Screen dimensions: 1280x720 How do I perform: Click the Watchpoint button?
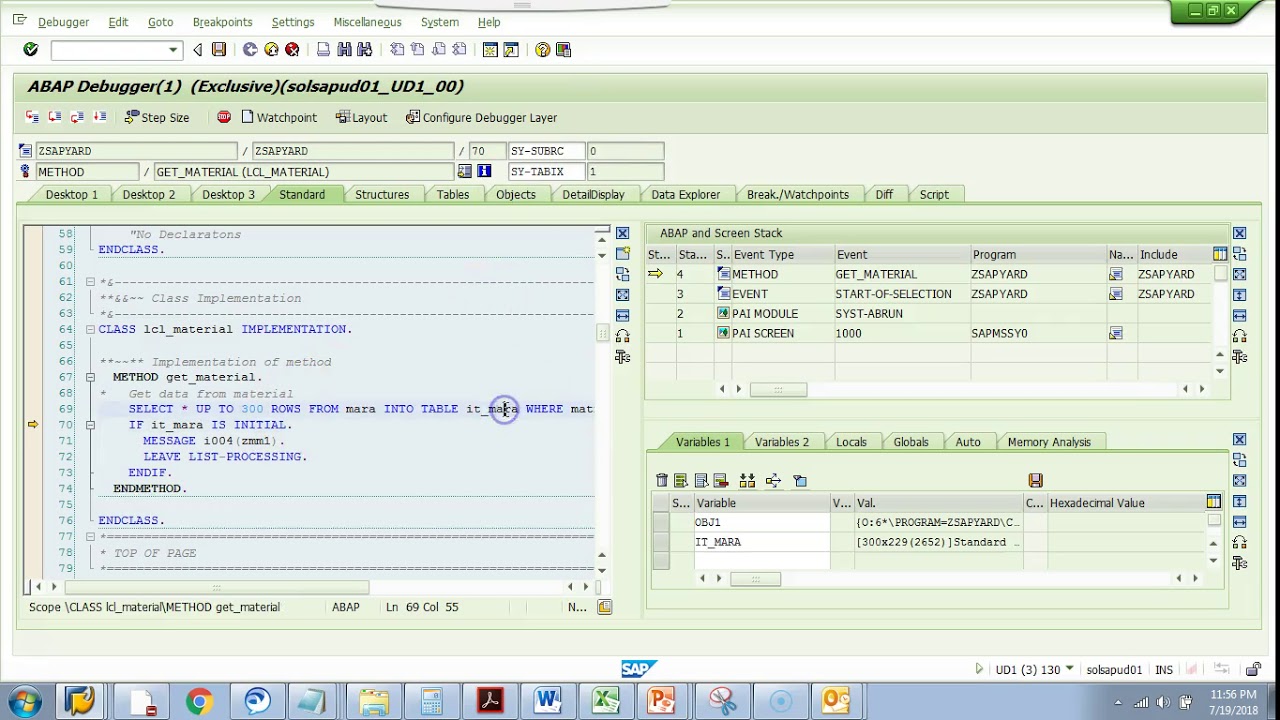[279, 117]
